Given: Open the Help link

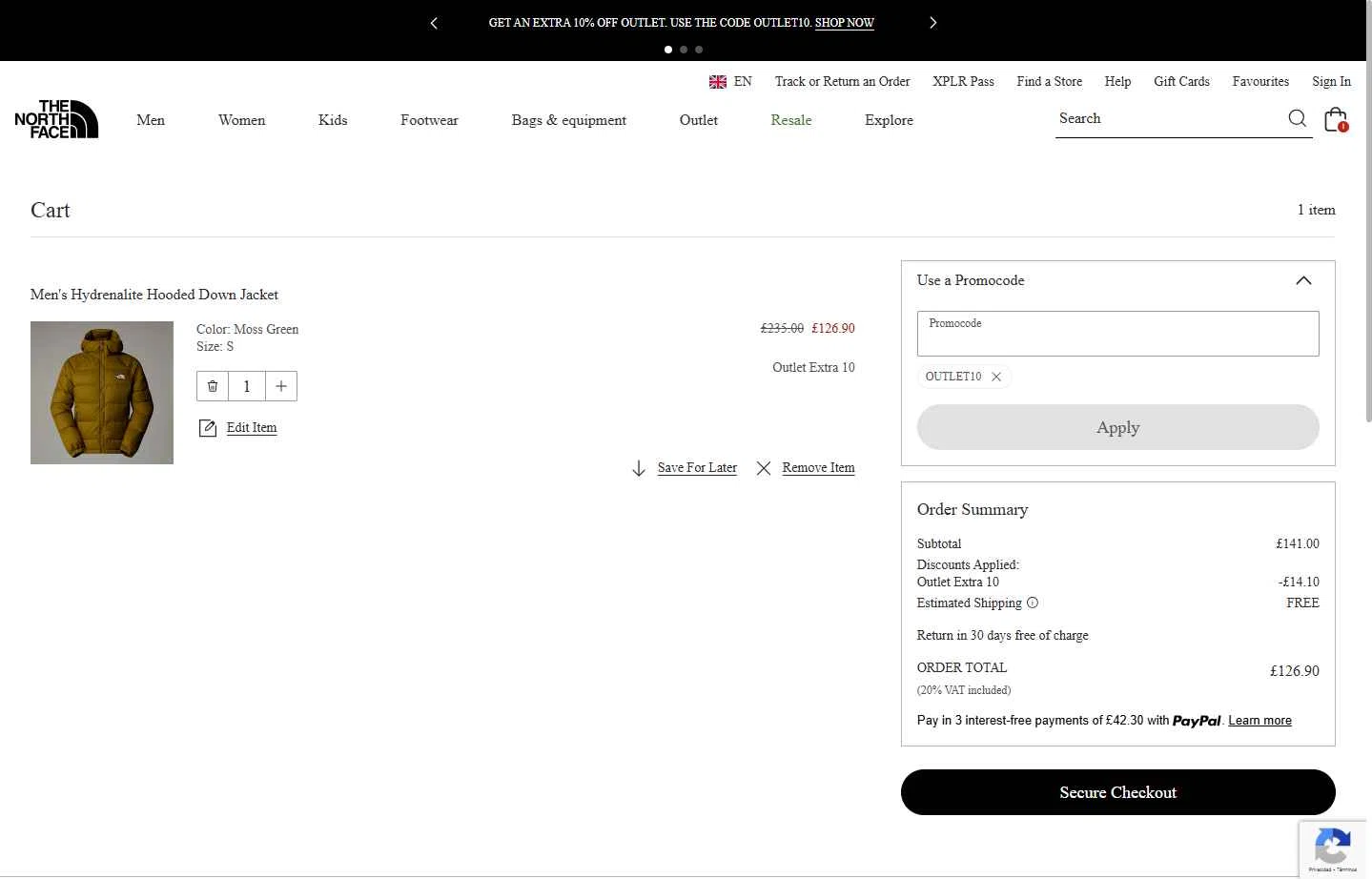Looking at the screenshot, I should [1117, 82].
